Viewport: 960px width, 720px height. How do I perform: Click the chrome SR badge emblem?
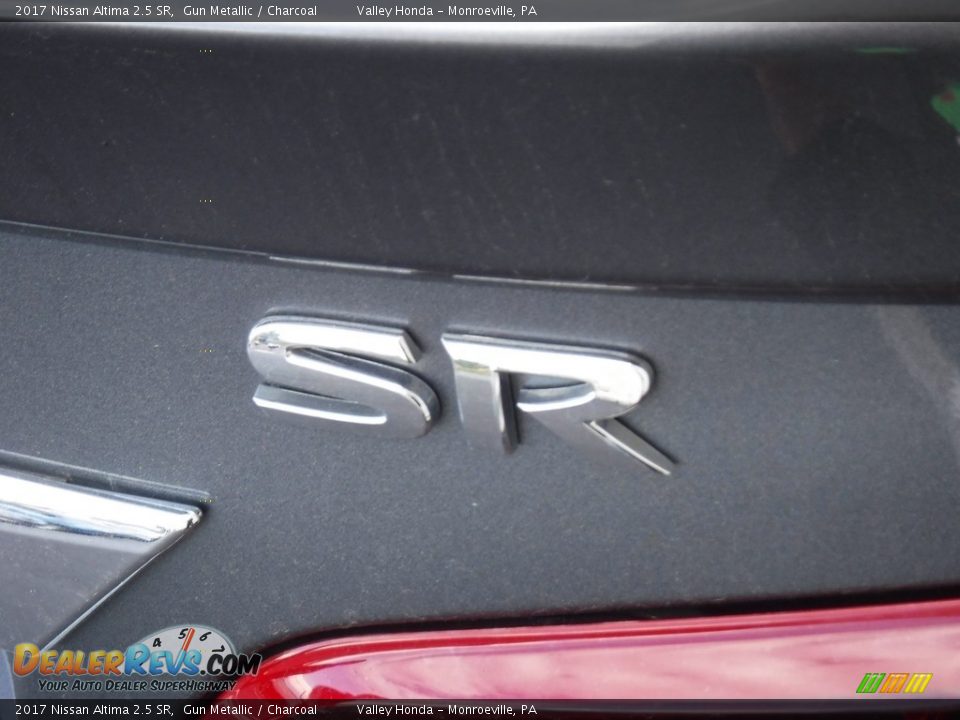[460, 395]
